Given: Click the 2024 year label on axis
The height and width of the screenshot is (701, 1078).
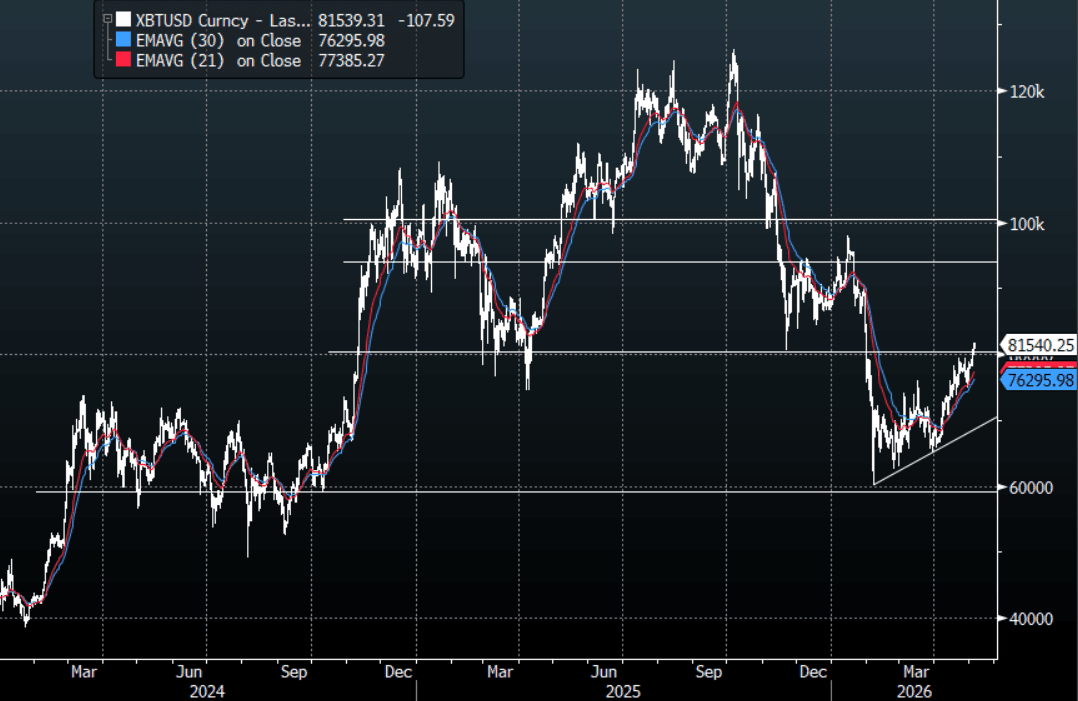Looking at the screenshot, I should click(206, 691).
